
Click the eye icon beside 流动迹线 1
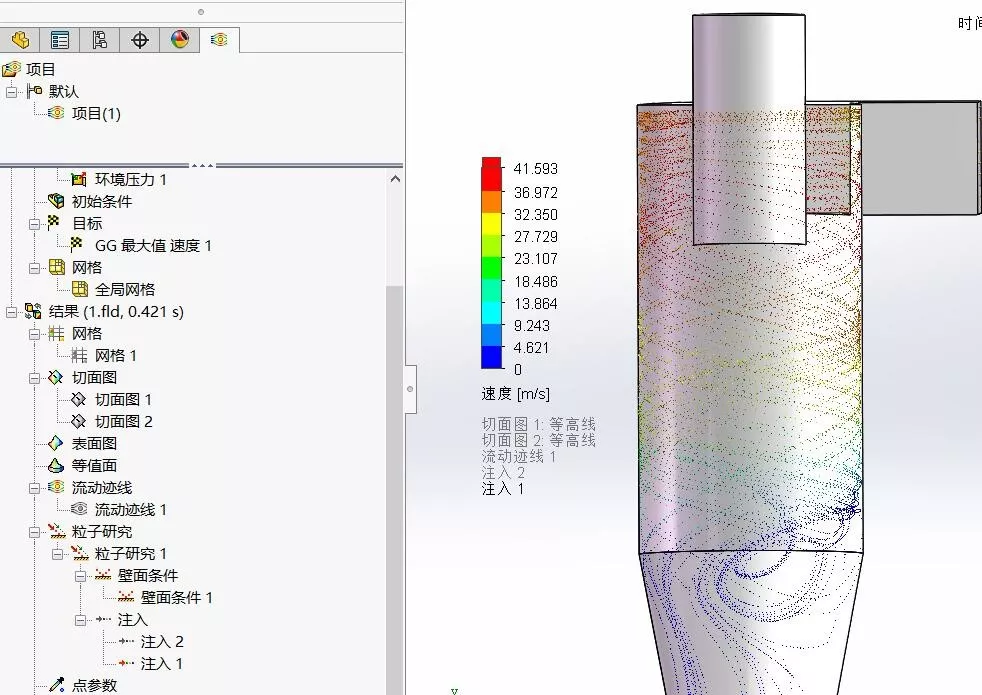pyautogui.click(x=79, y=509)
